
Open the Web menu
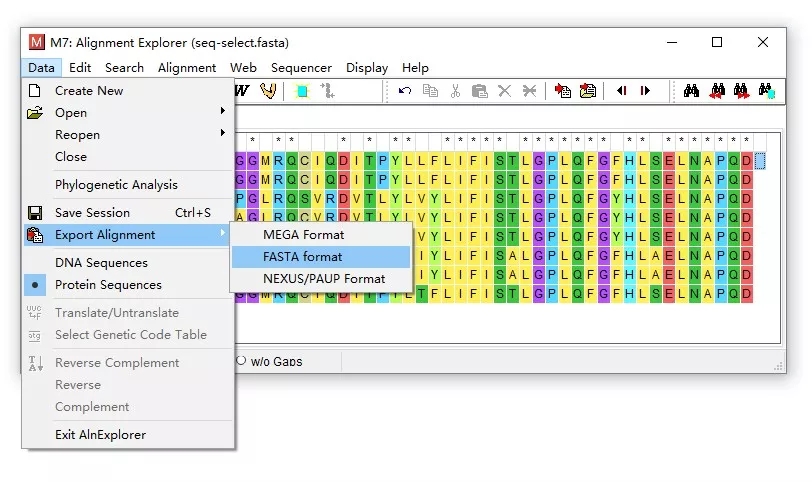tap(243, 68)
